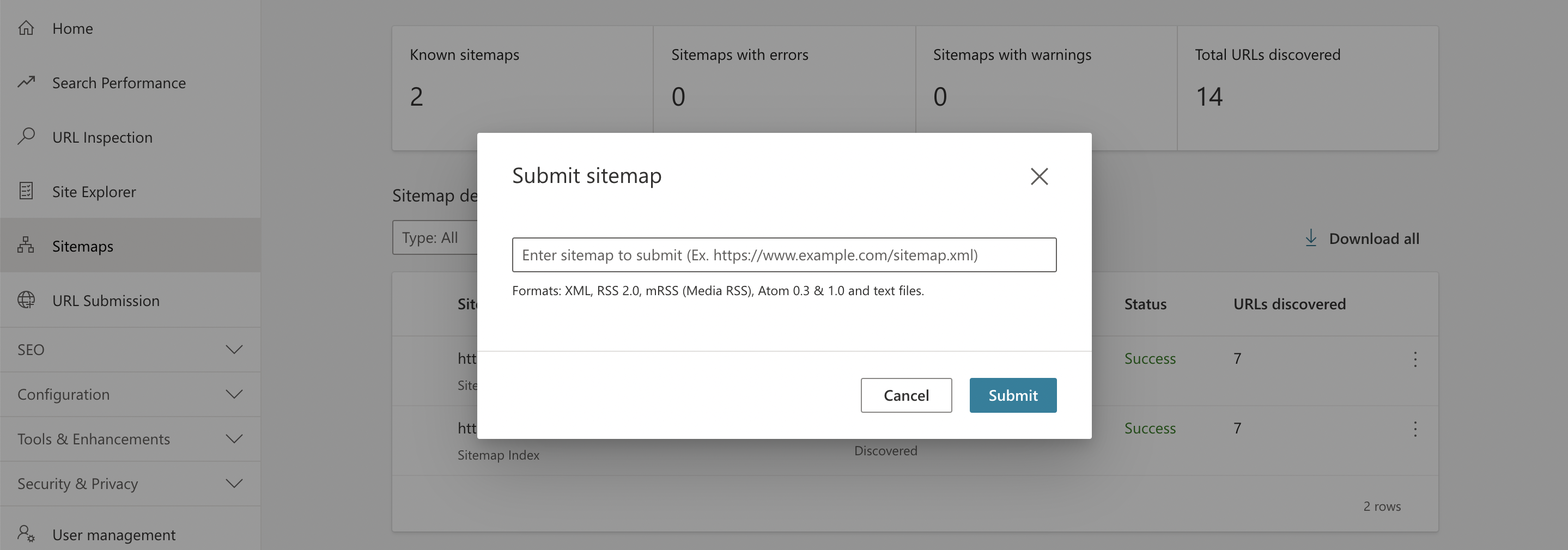The image size is (1568, 550).
Task: Select Sitemaps in the sidebar
Action: (x=130, y=246)
